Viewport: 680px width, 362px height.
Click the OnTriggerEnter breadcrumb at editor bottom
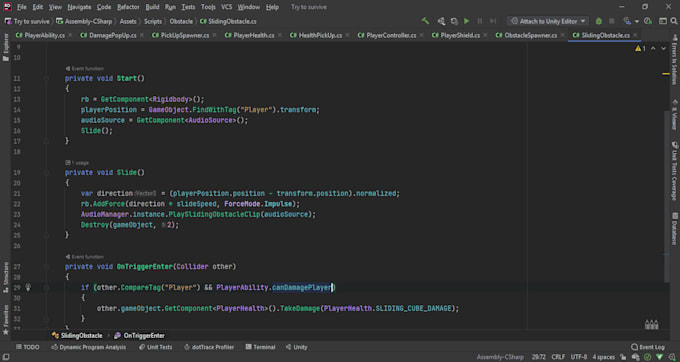140,336
